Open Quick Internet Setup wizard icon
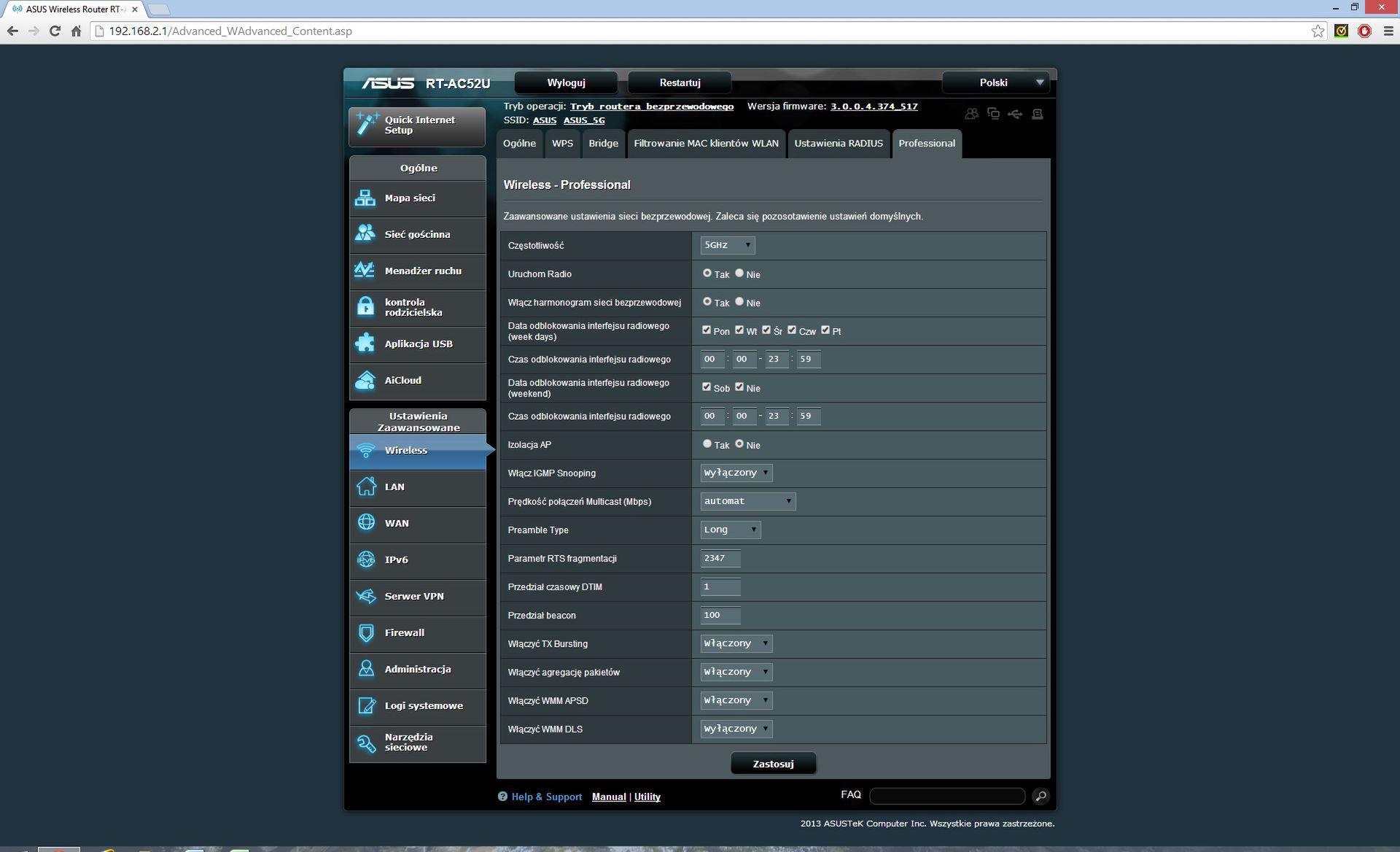This screenshot has height=852, width=1400. (x=367, y=125)
